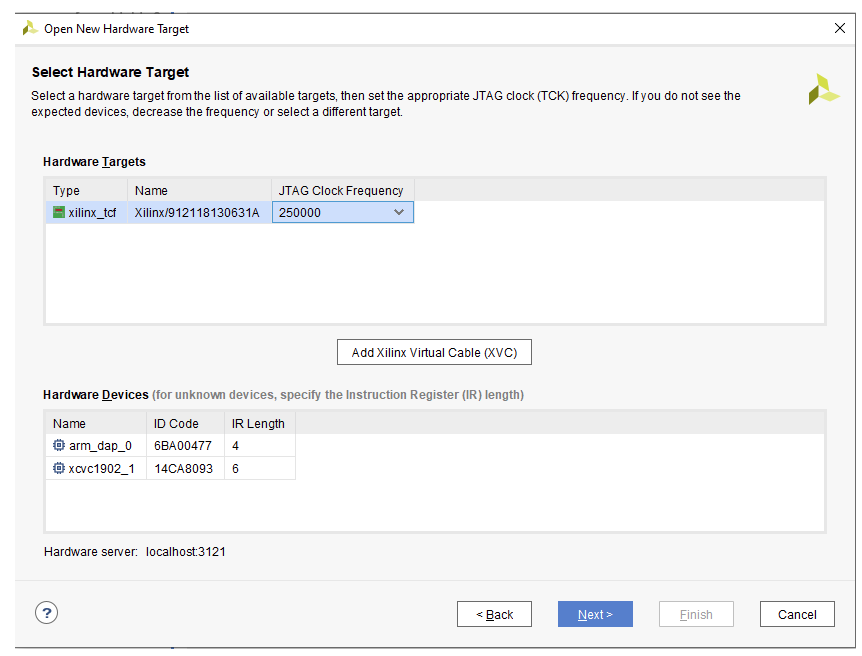Cancel the hardware target wizard
Viewport: 862px width, 656px height.
(x=797, y=614)
